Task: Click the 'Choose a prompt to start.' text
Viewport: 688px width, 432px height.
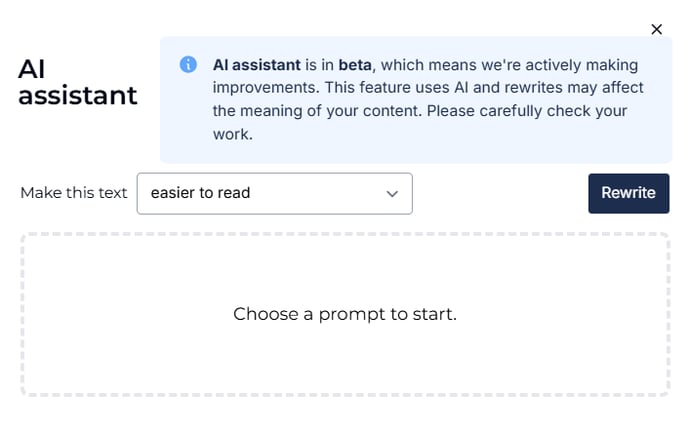Action: click(345, 314)
